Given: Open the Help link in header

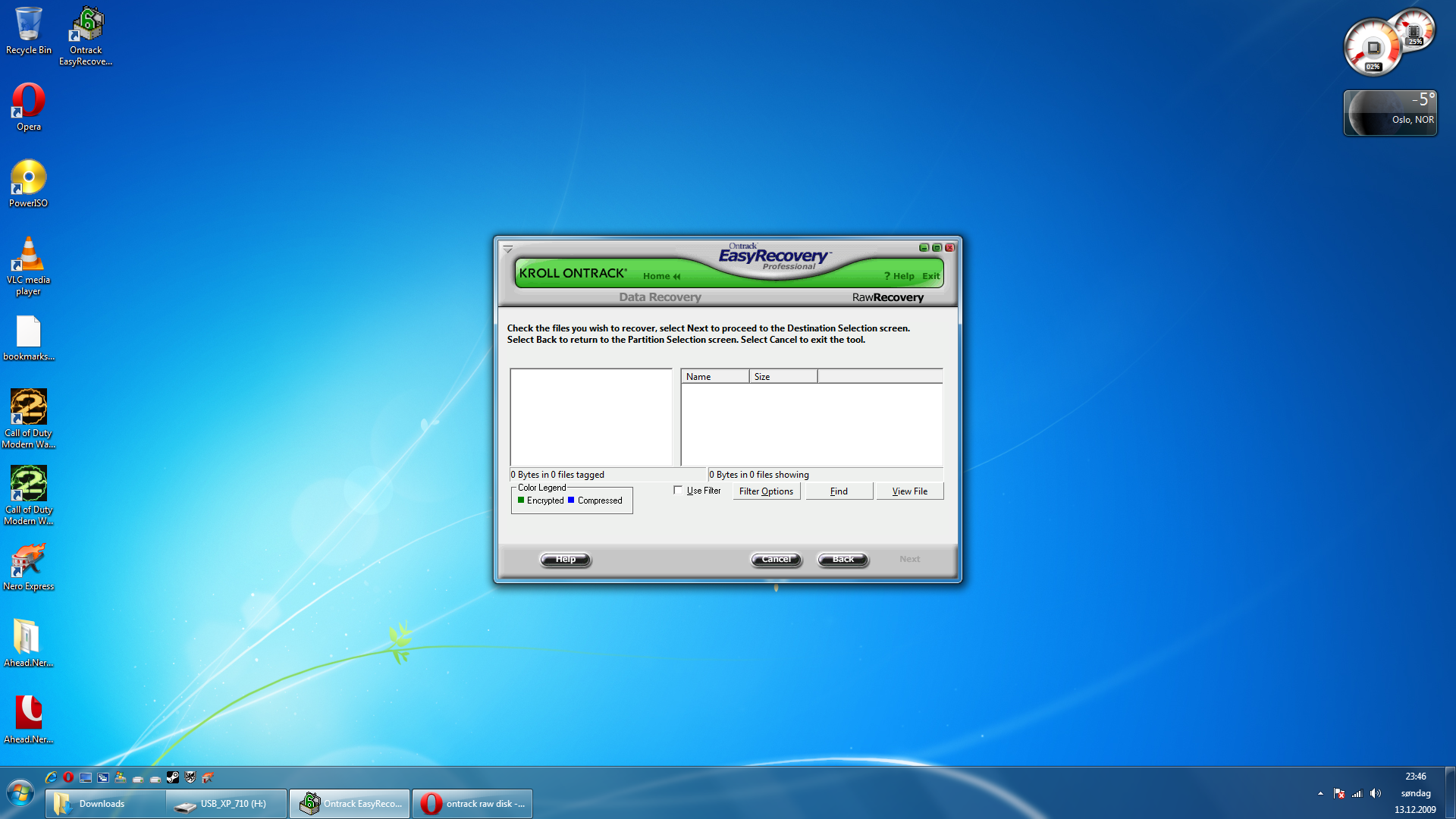Looking at the screenshot, I should (899, 276).
